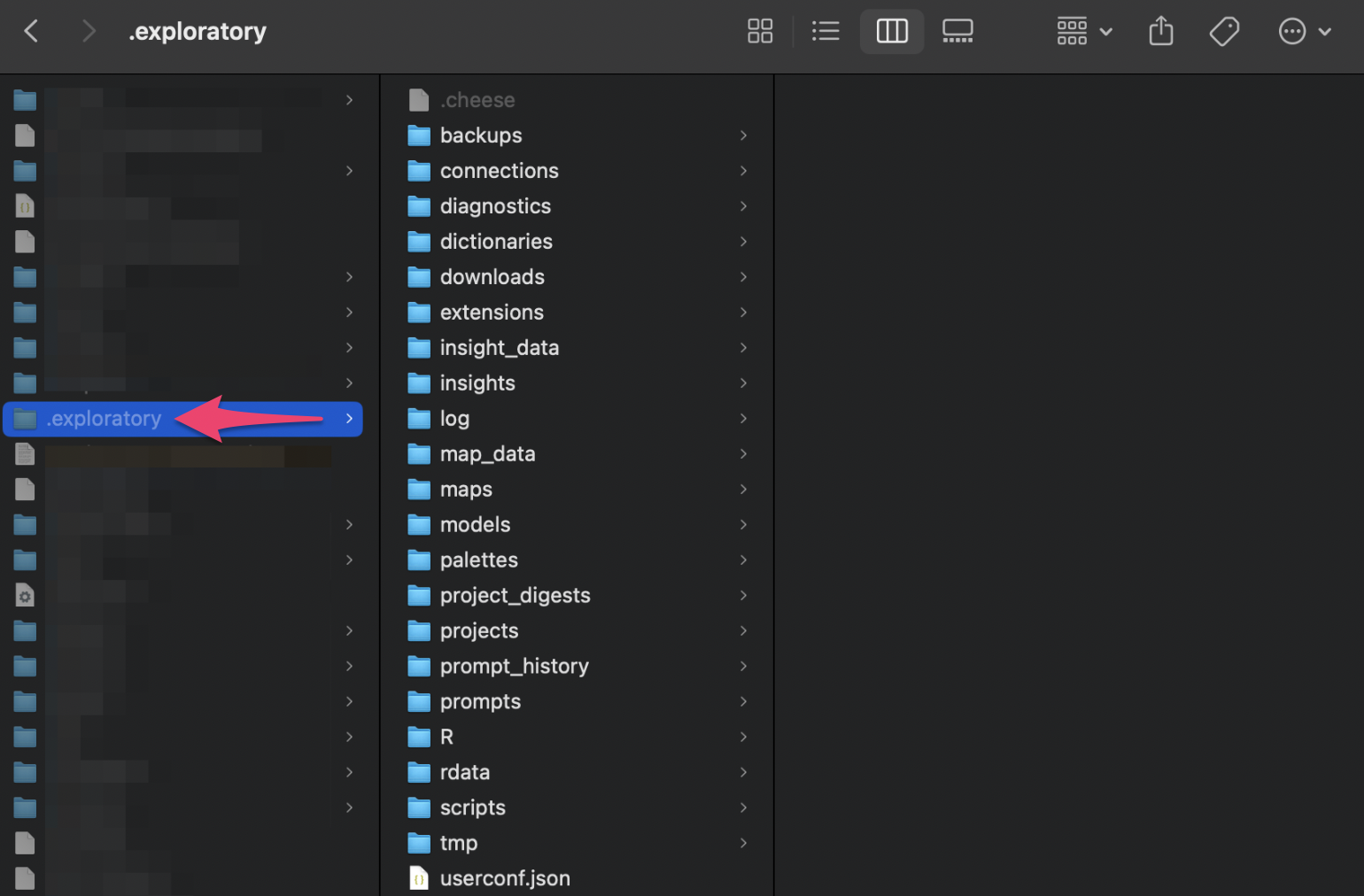This screenshot has height=896, width=1364.
Task: Expand the connections folder chevron
Action: (x=743, y=171)
